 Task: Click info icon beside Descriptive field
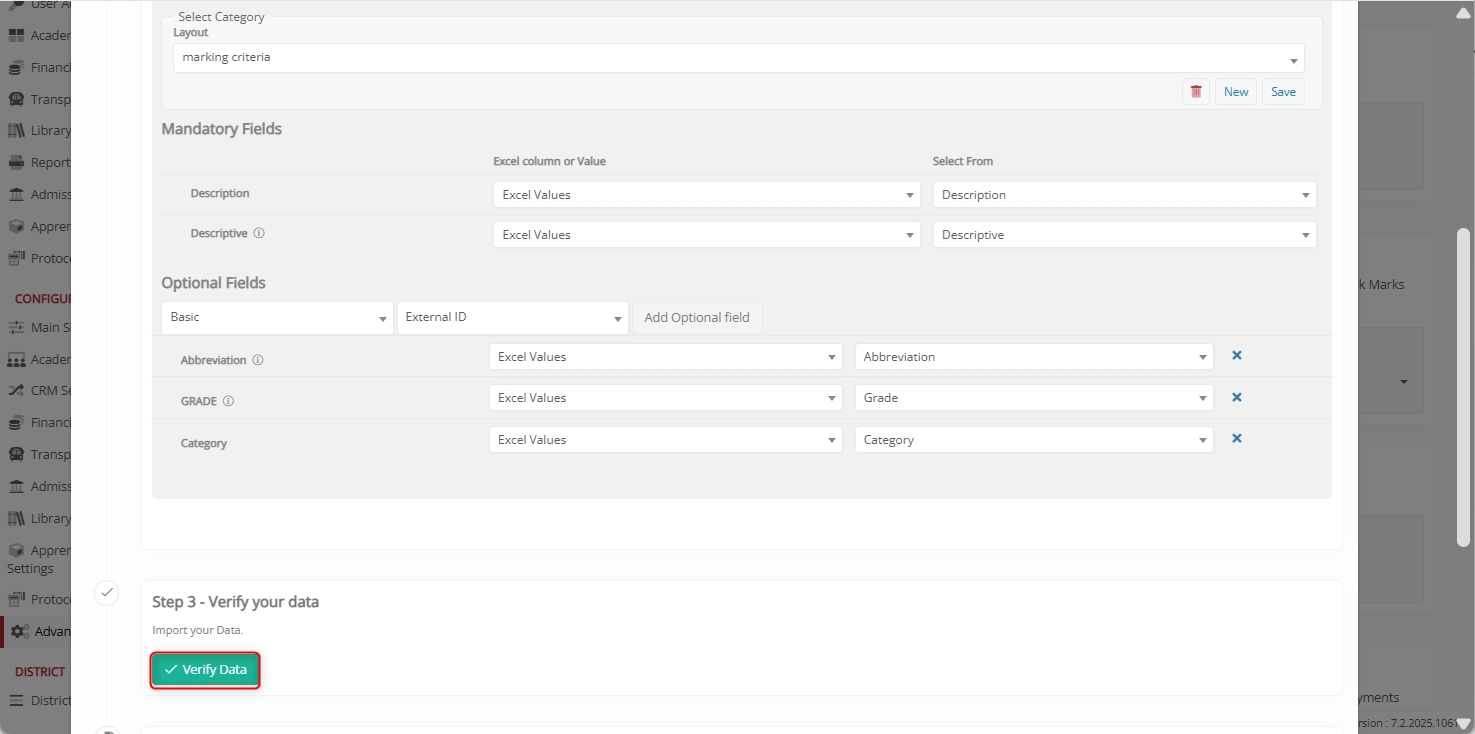tap(259, 233)
